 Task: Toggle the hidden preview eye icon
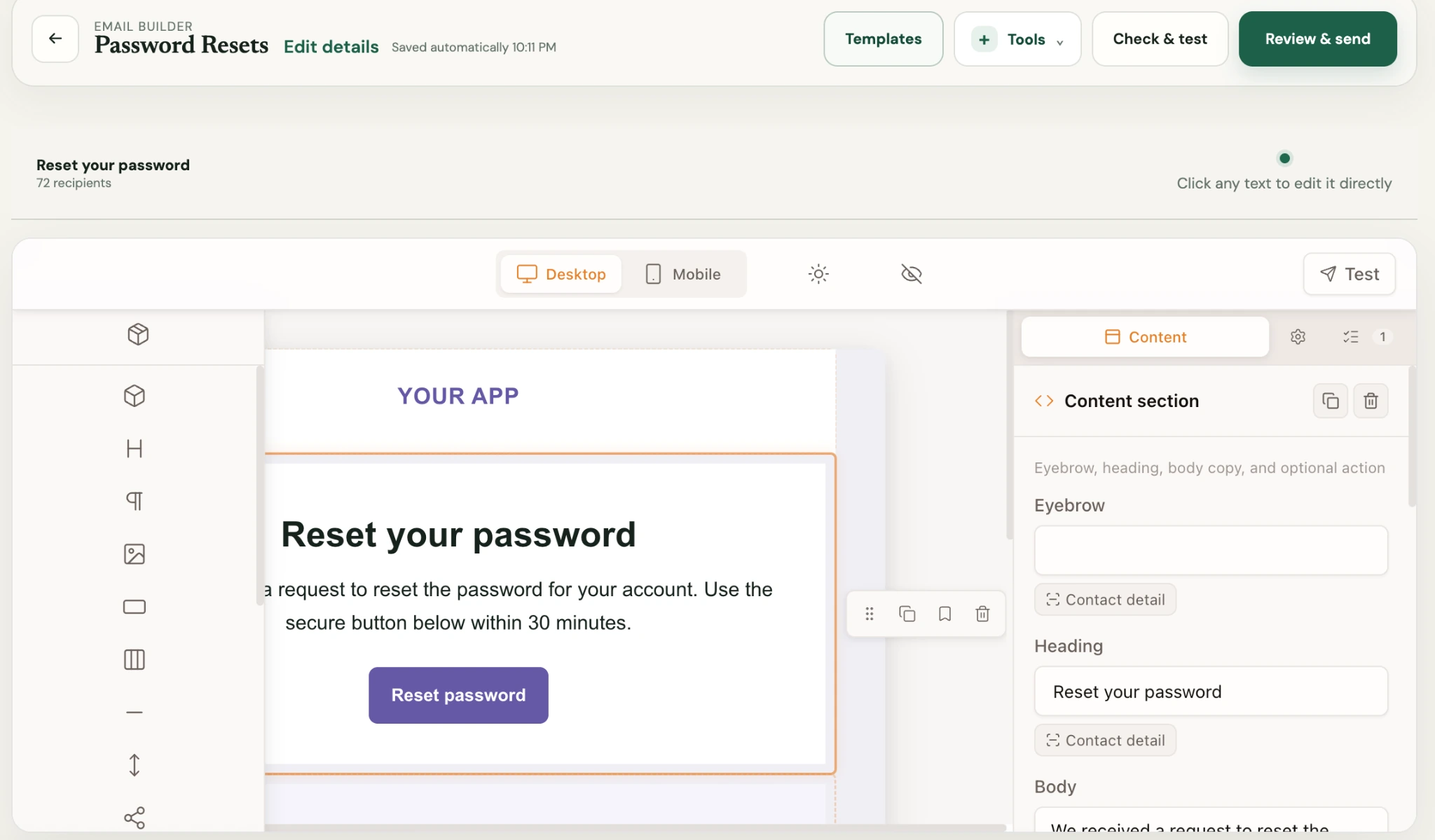click(x=912, y=274)
